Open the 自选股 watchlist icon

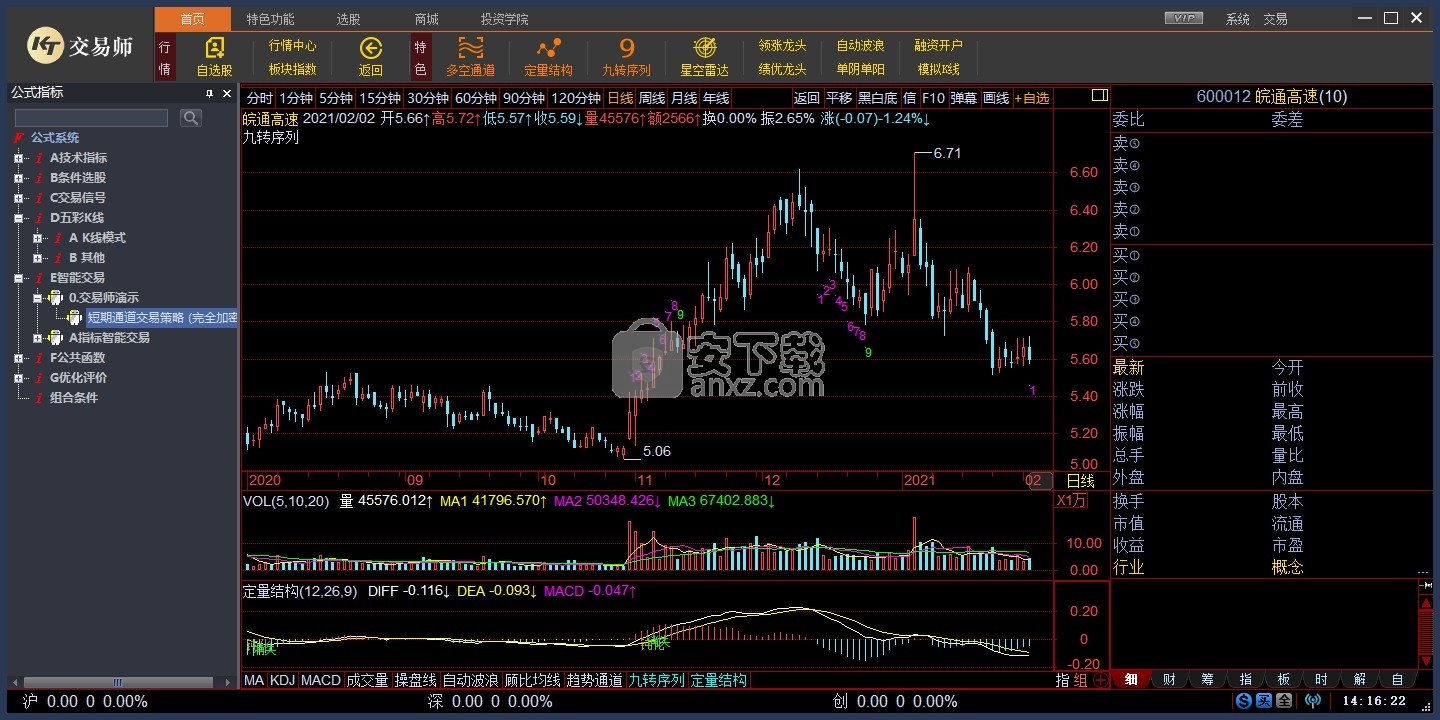pos(215,48)
